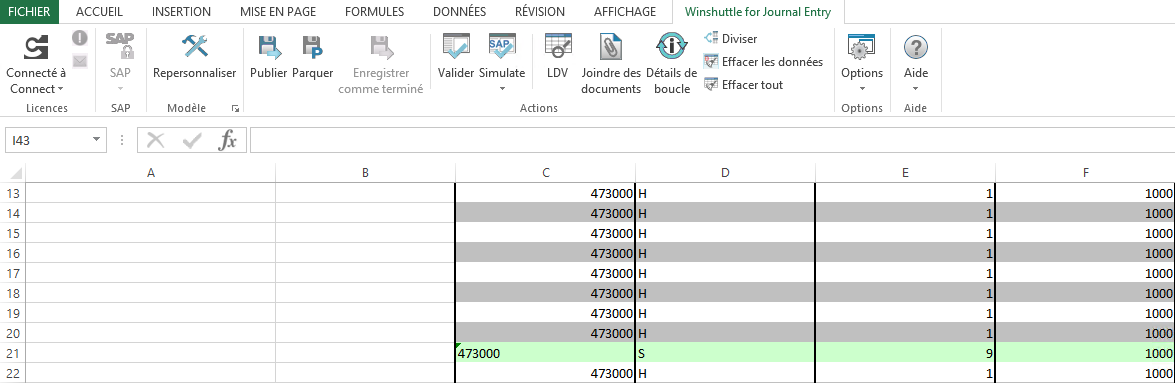Select row 13 header
This screenshot has height=383, width=1175.
(13, 193)
